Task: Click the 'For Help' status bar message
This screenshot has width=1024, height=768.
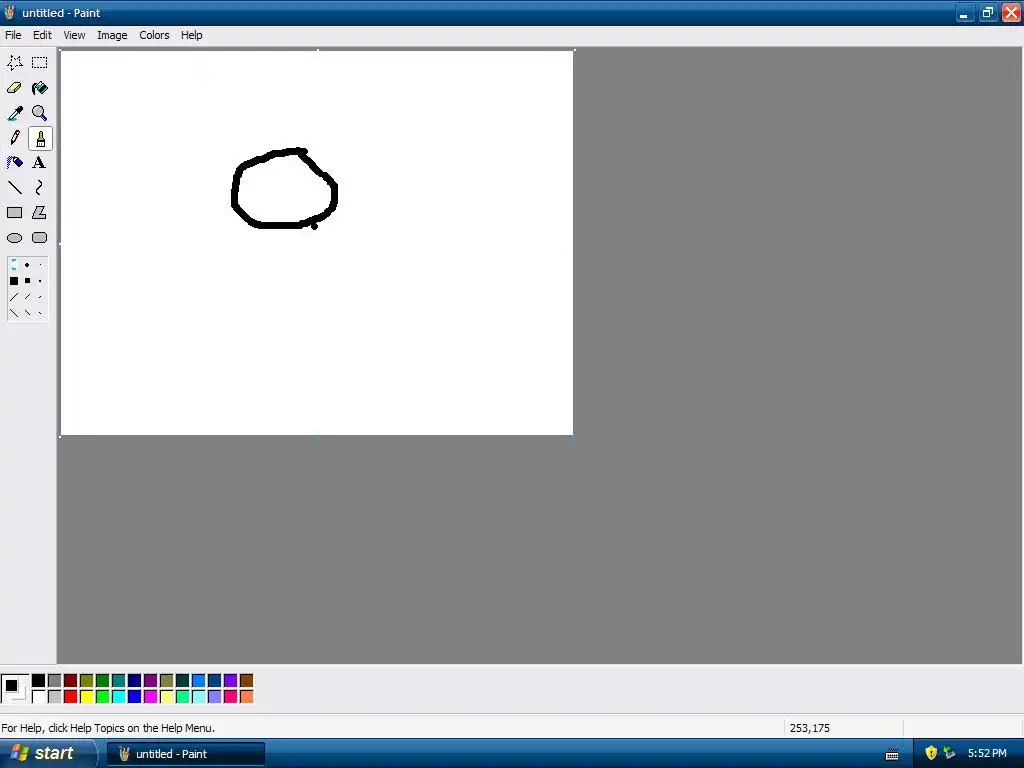Action: click(108, 728)
